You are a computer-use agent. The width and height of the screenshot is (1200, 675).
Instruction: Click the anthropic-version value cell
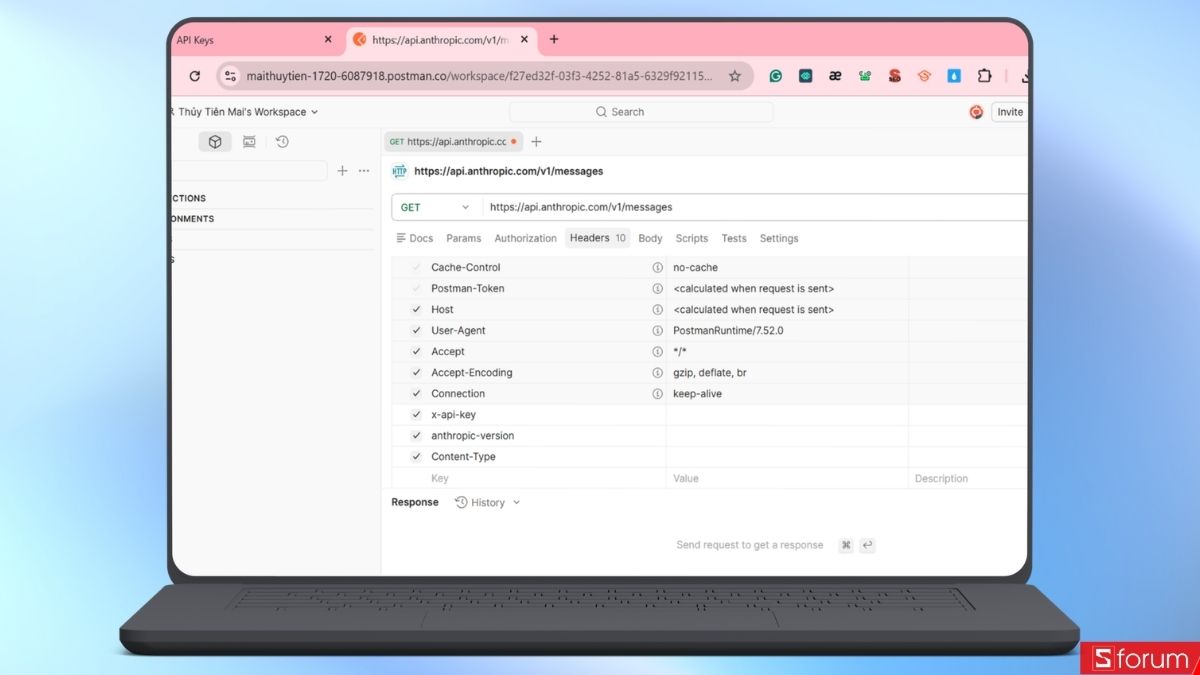coord(787,435)
